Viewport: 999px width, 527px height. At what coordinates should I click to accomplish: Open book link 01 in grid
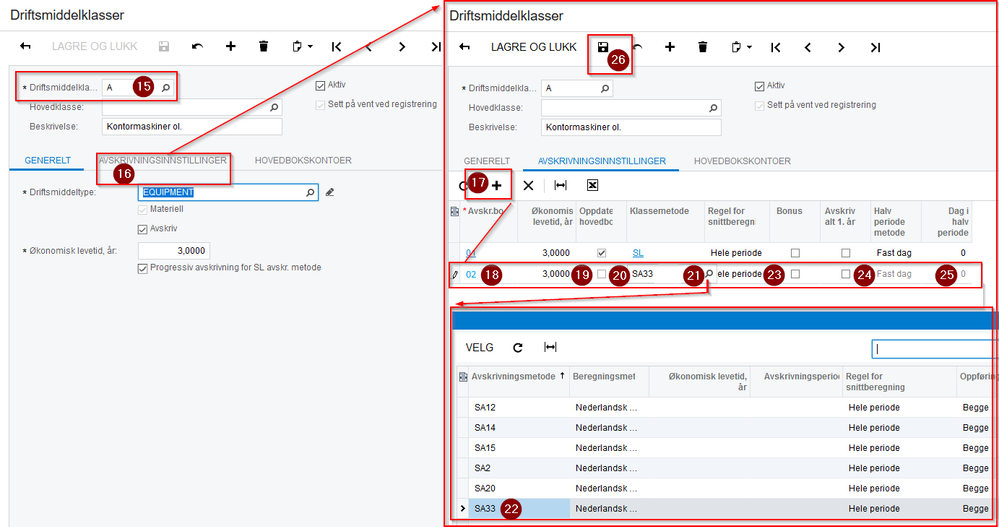(x=471, y=253)
